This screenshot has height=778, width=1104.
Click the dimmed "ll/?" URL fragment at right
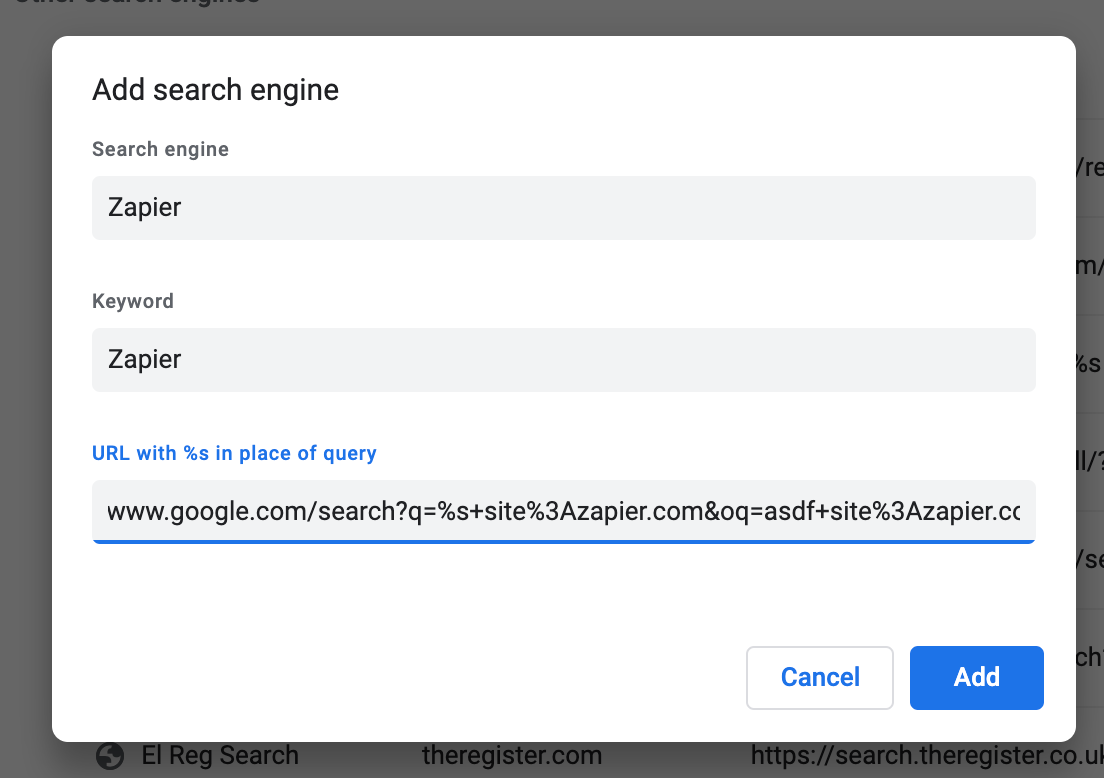pos(1088,461)
